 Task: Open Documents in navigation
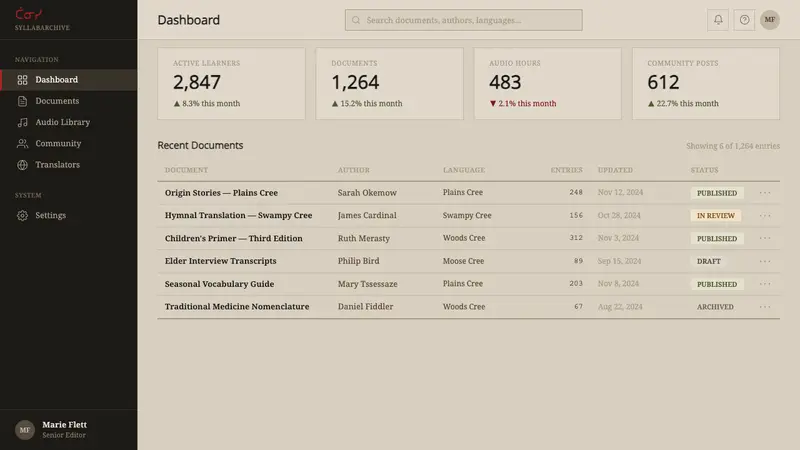68,101
